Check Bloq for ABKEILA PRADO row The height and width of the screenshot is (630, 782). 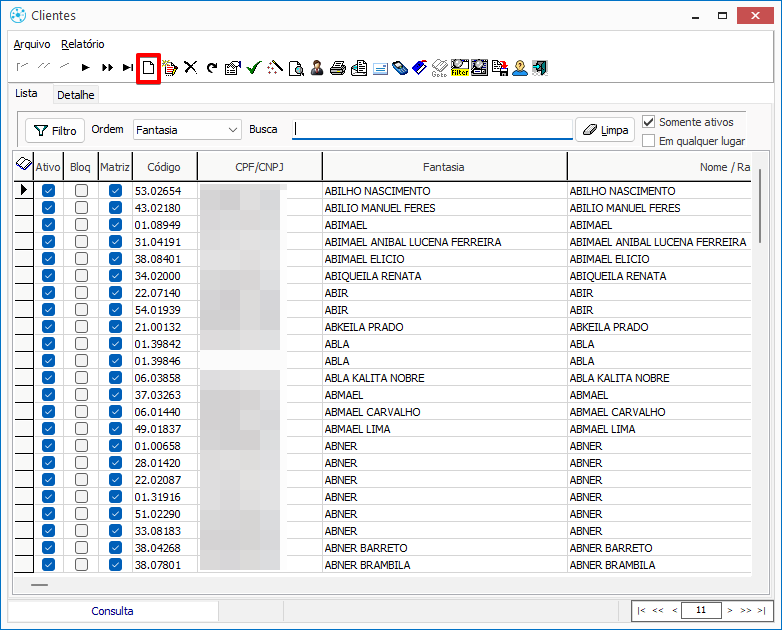(81, 327)
